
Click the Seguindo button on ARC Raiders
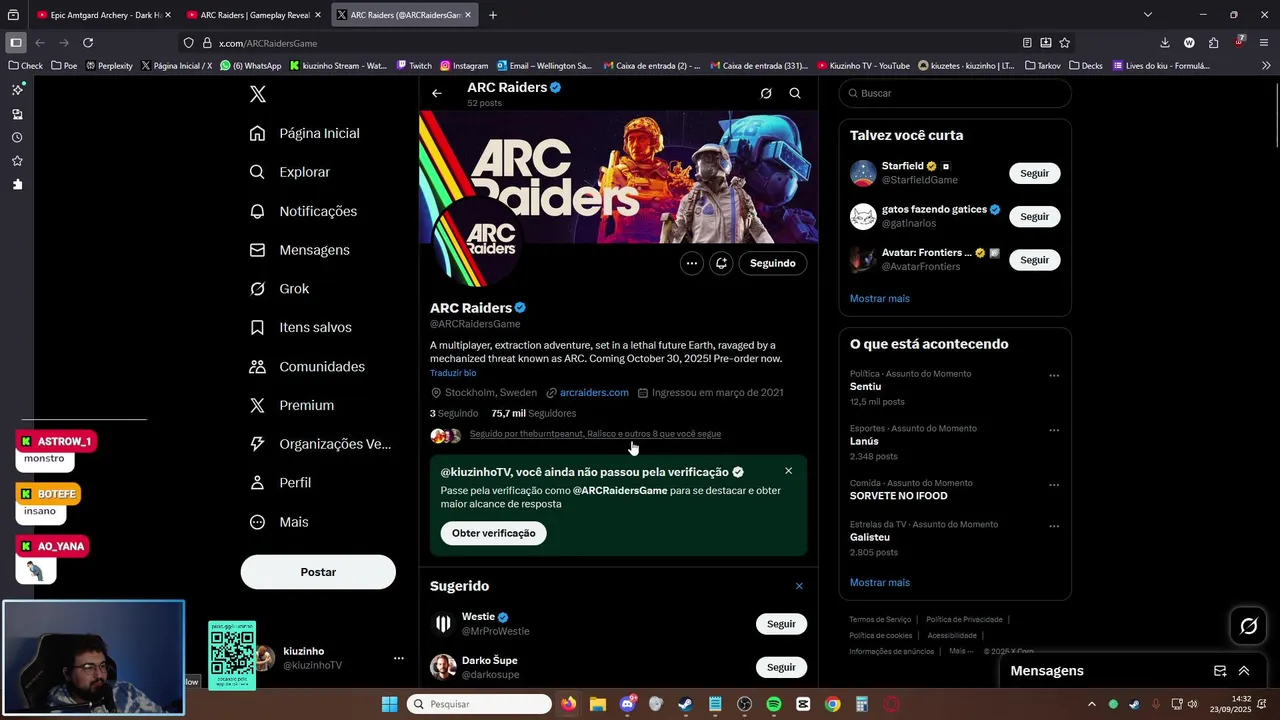click(x=773, y=263)
